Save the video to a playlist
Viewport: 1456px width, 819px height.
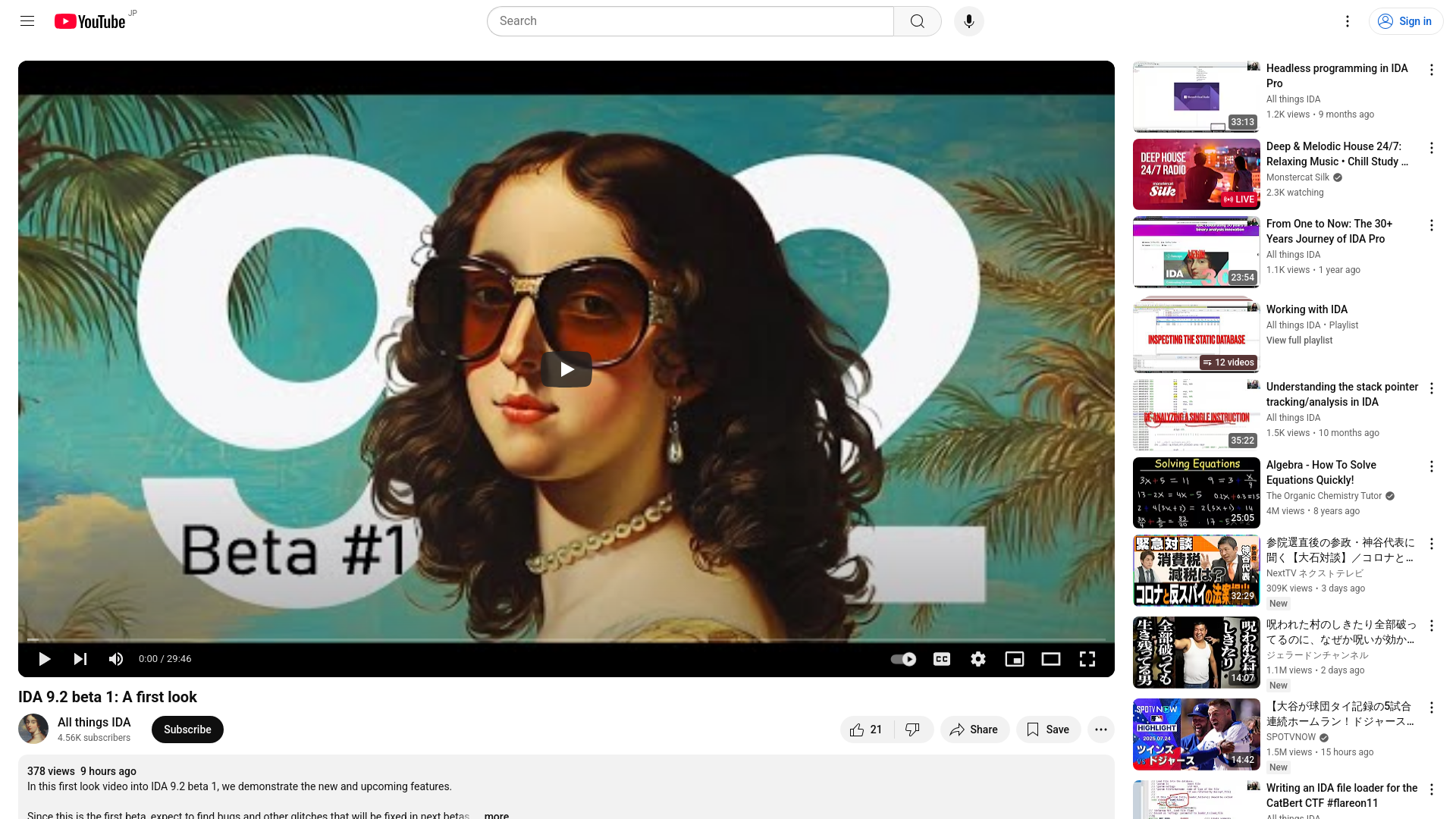coord(1048,730)
